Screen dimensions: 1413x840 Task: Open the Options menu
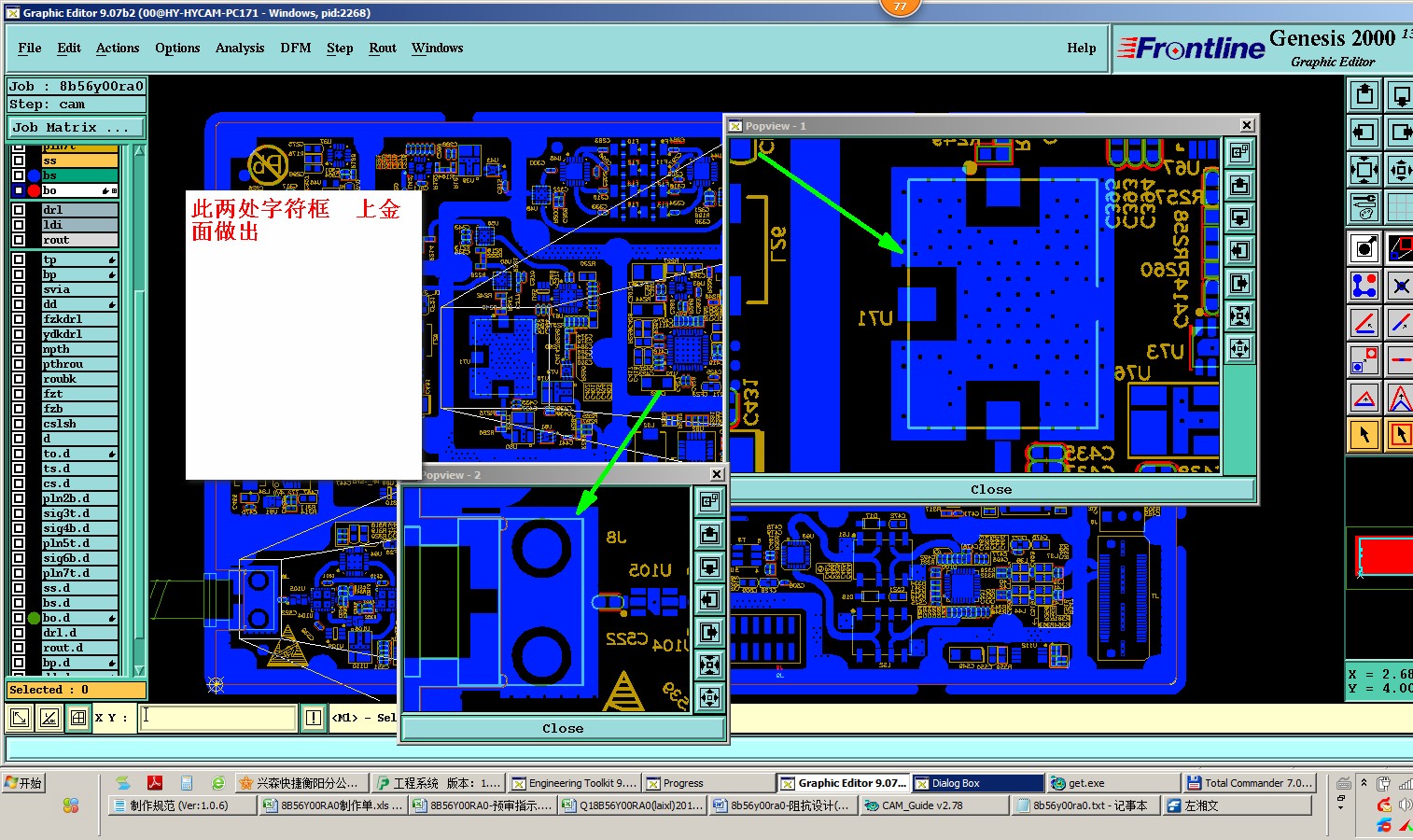pyautogui.click(x=177, y=48)
